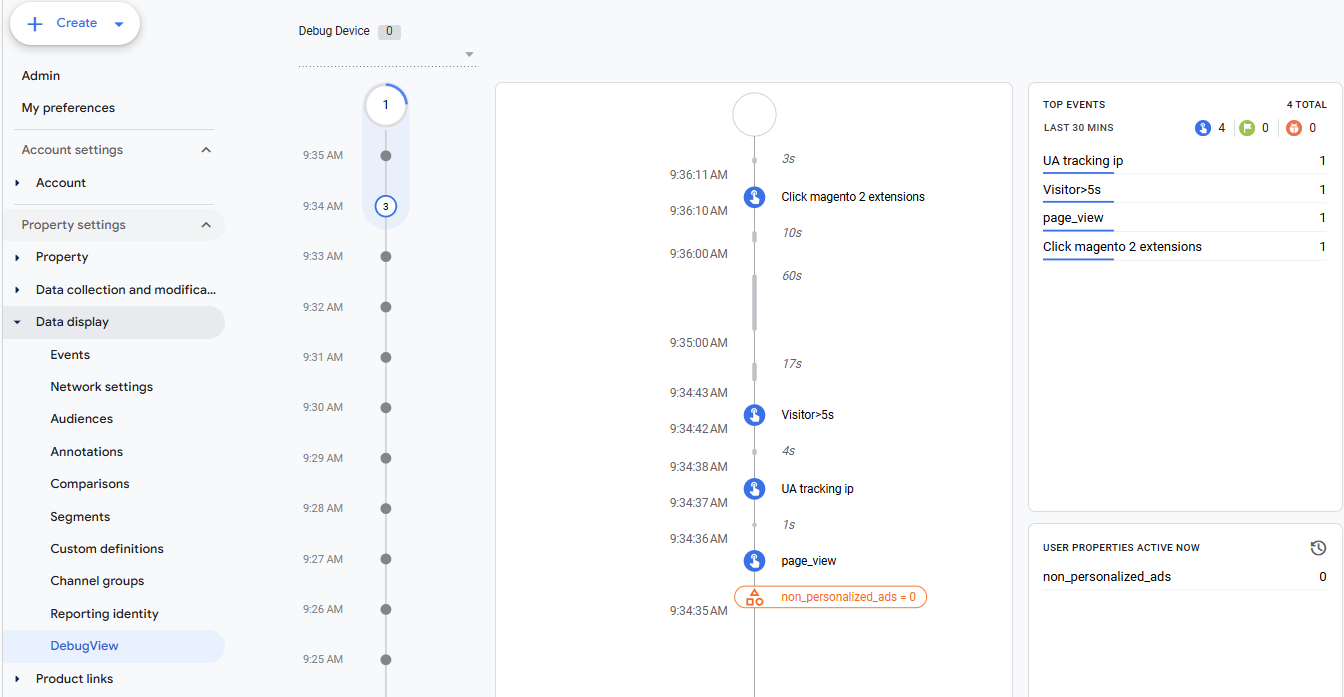Select the 9:31 AM timeline dot
The image size is (1344, 697).
(386, 357)
